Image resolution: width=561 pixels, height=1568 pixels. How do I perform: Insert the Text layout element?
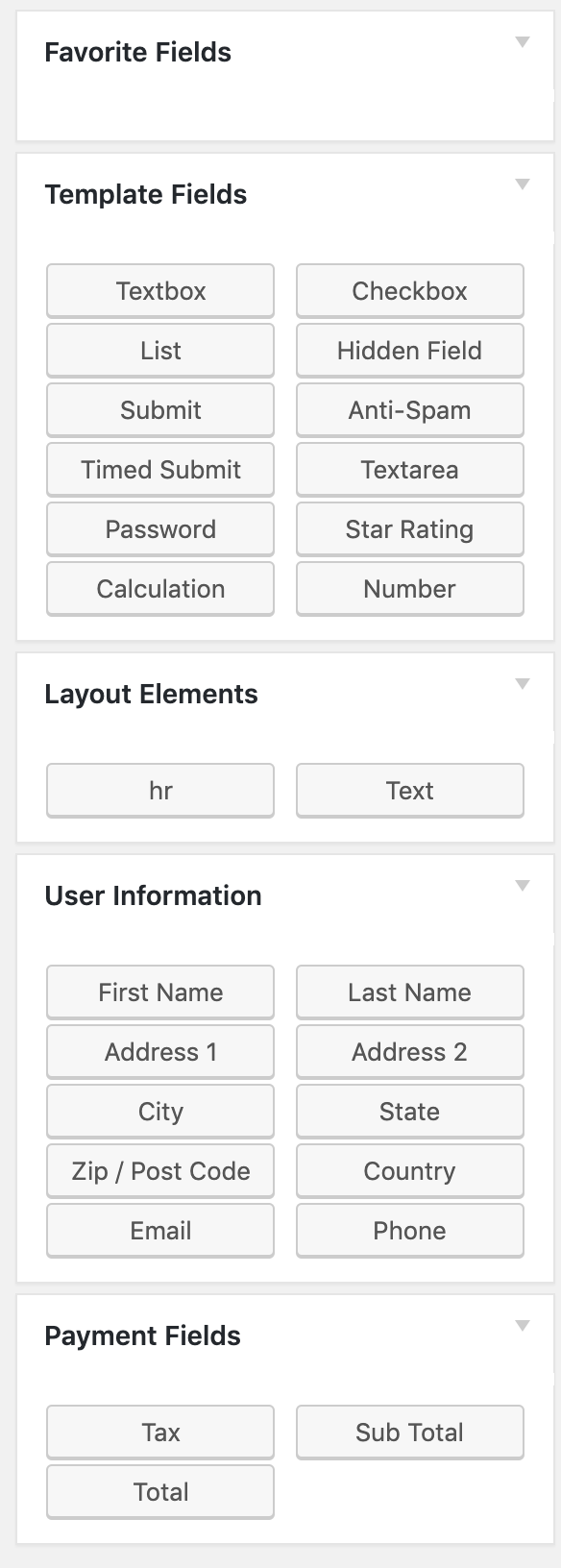click(x=410, y=791)
